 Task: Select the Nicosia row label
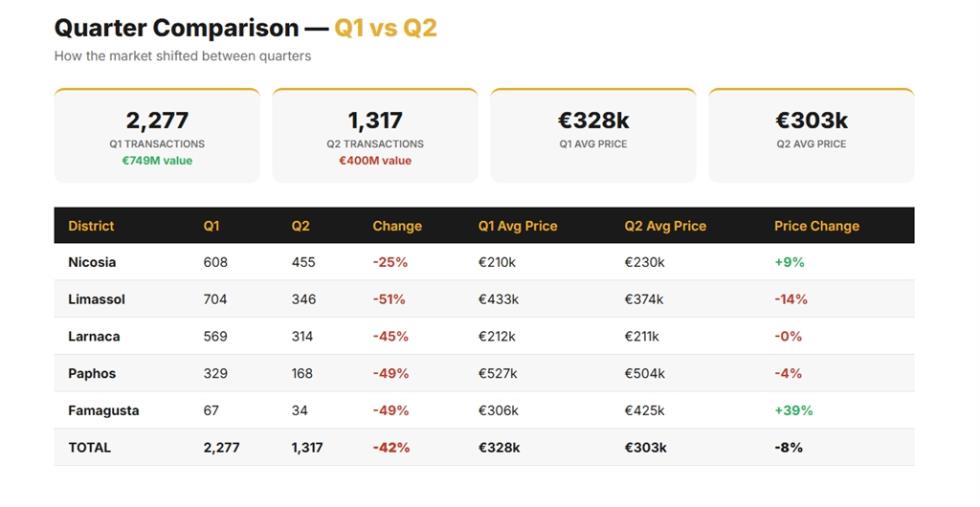tap(92, 262)
